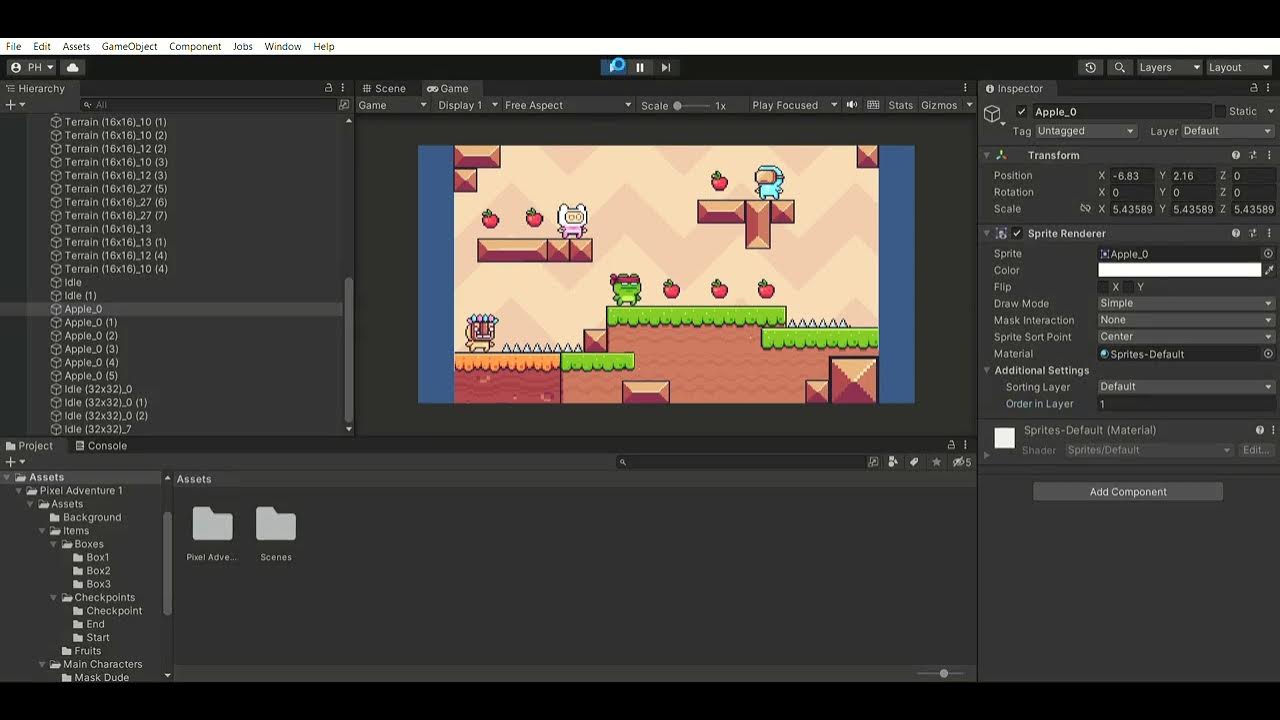Click the Material field object picker circle
The width and height of the screenshot is (1280, 720).
pyautogui.click(x=1268, y=354)
